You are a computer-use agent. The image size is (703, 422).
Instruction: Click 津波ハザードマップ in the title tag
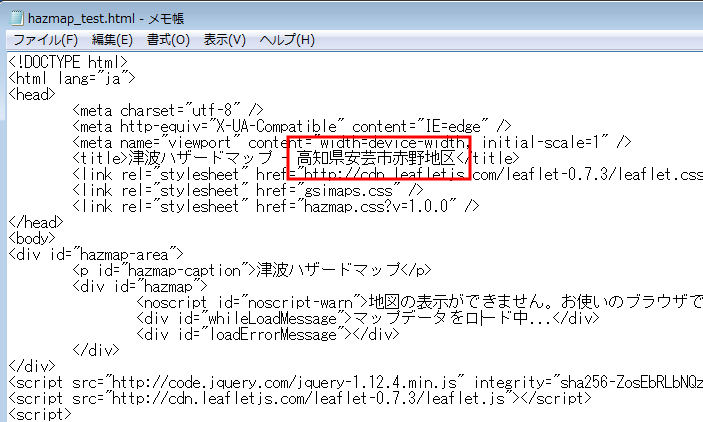click(200, 158)
